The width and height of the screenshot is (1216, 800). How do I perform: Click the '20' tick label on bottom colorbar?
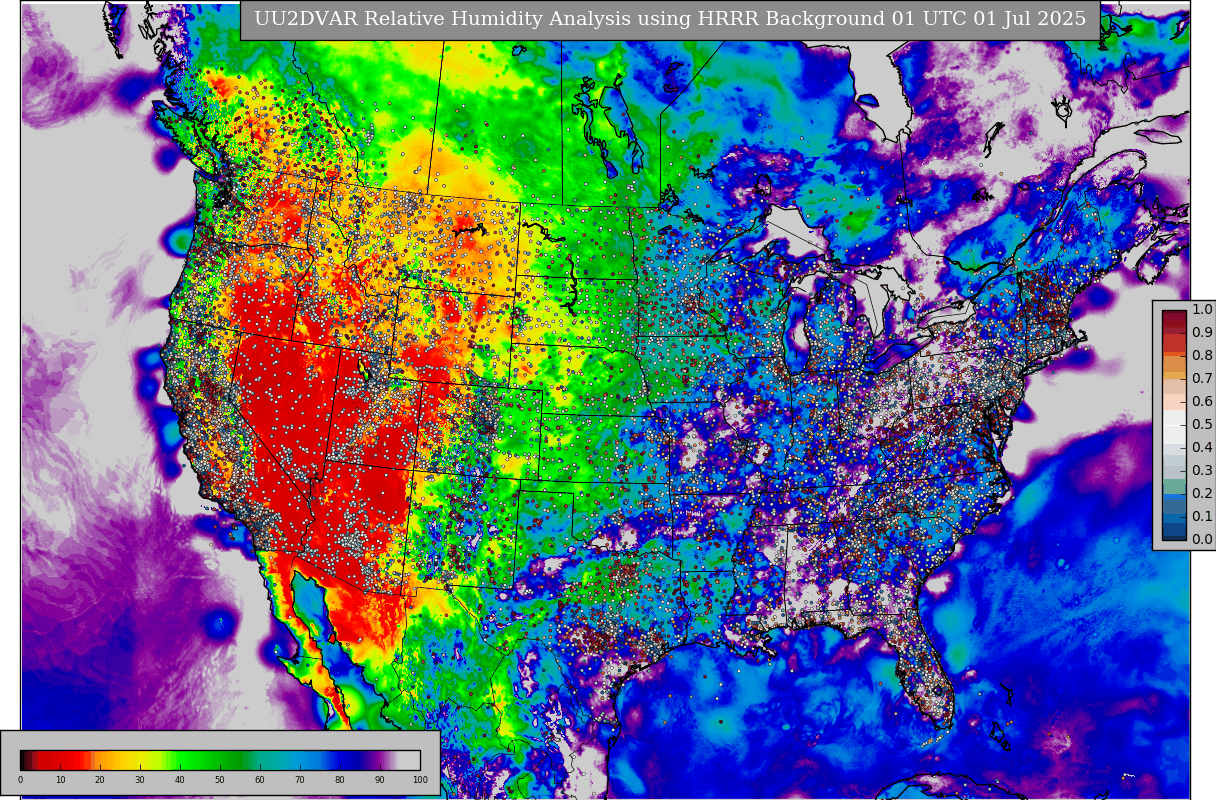coord(100,779)
